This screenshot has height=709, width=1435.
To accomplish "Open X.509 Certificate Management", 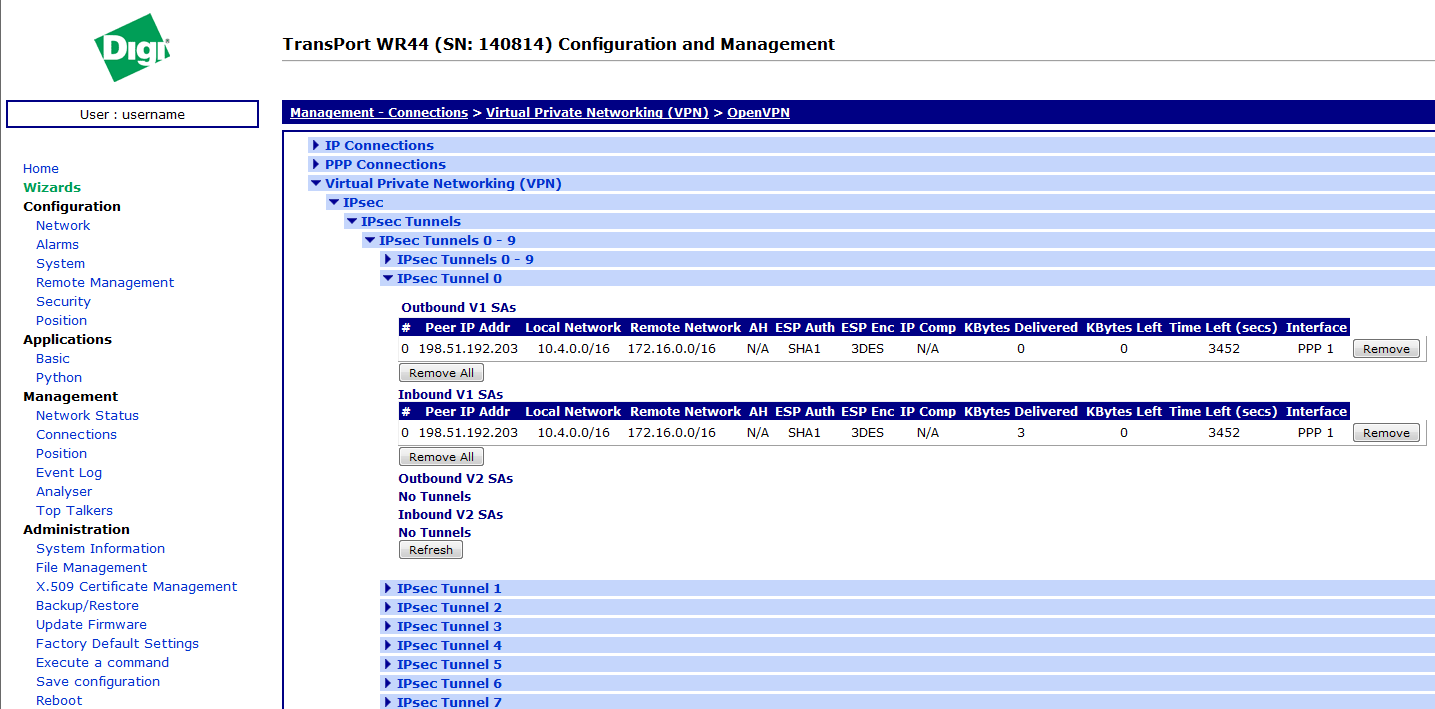I will pos(136,587).
